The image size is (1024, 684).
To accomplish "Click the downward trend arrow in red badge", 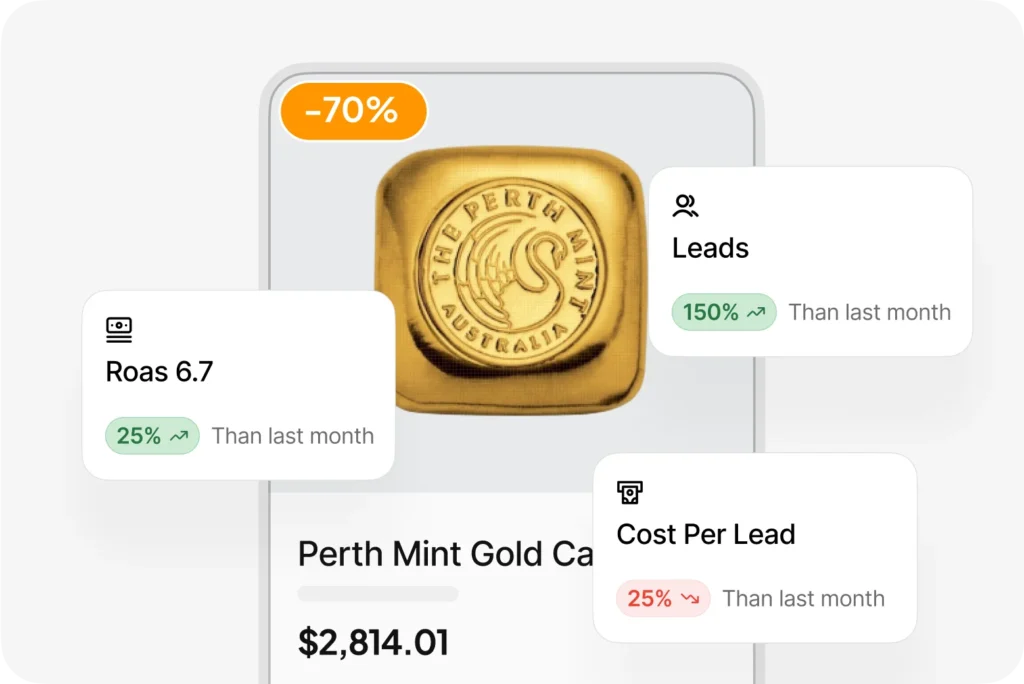I will coord(690,599).
